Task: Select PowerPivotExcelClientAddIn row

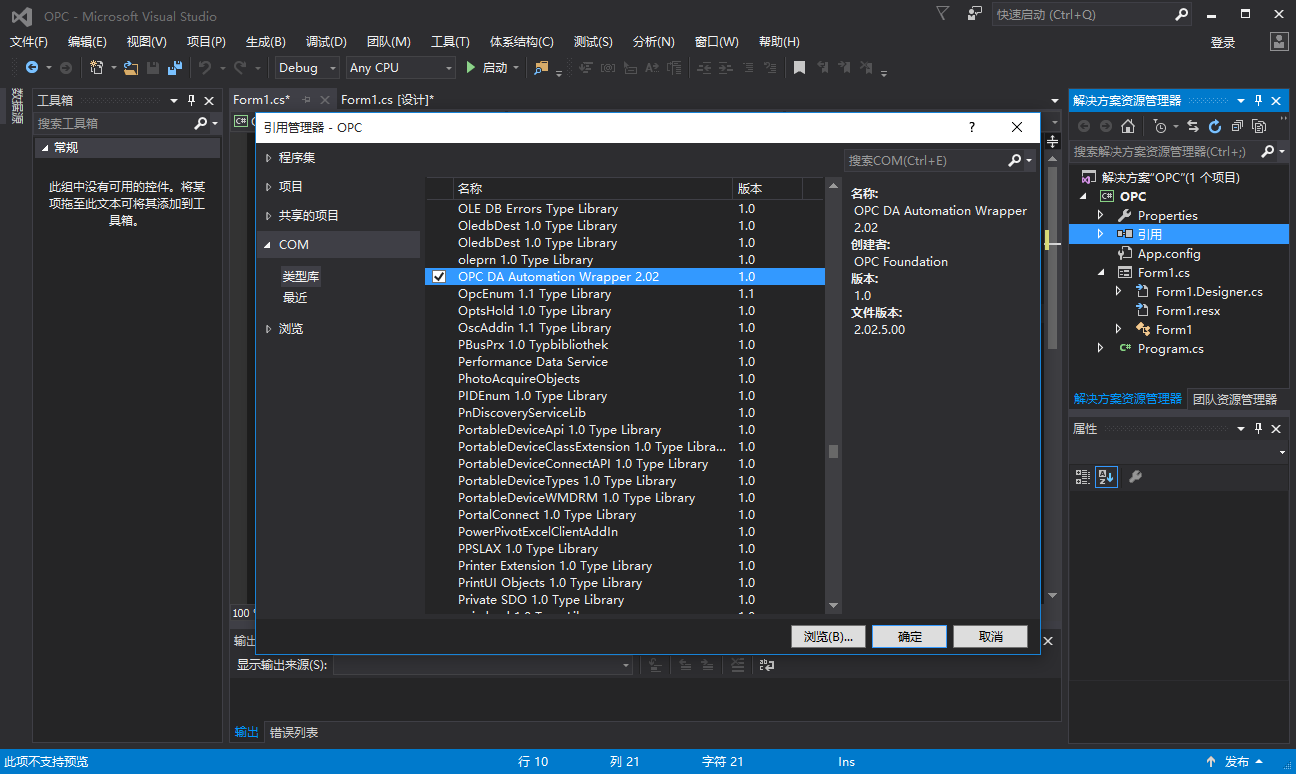Action: click(x=625, y=532)
